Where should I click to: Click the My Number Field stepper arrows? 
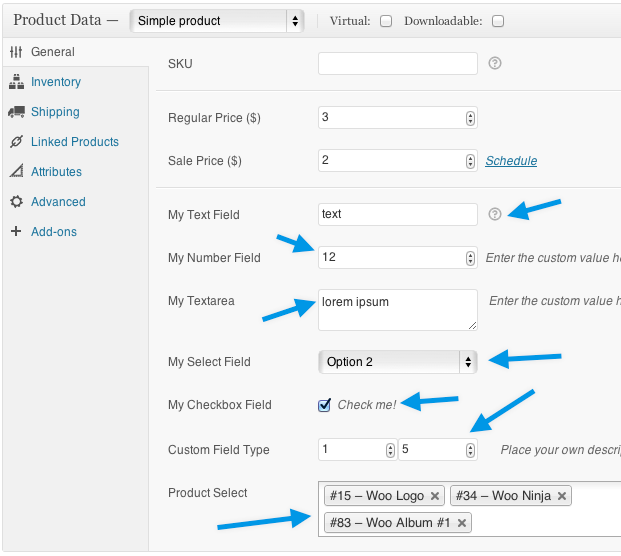[x=470, y=258]
